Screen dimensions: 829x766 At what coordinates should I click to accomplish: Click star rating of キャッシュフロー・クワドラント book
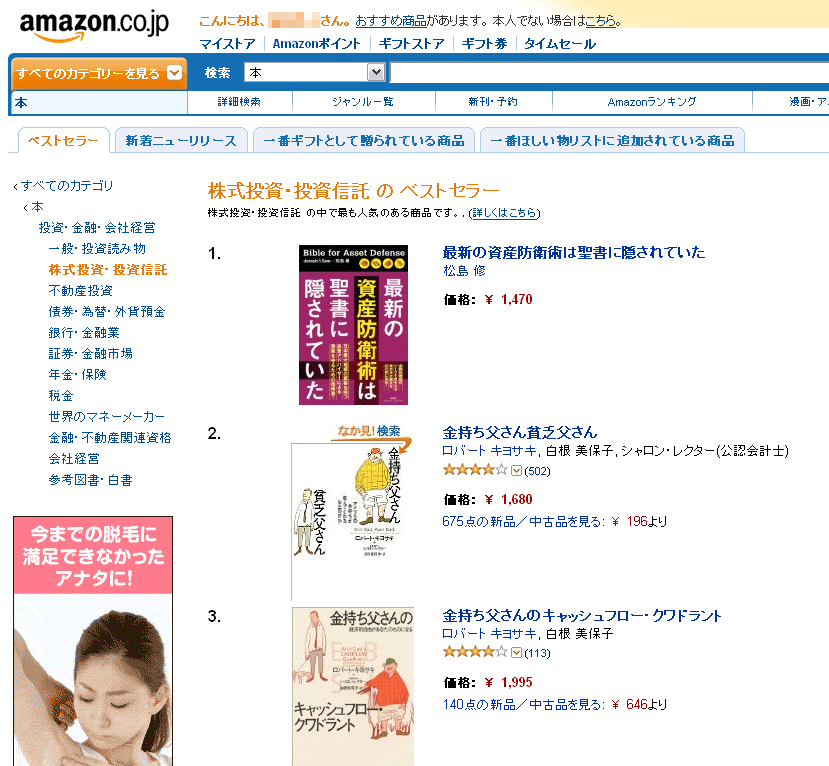point(475,652)
